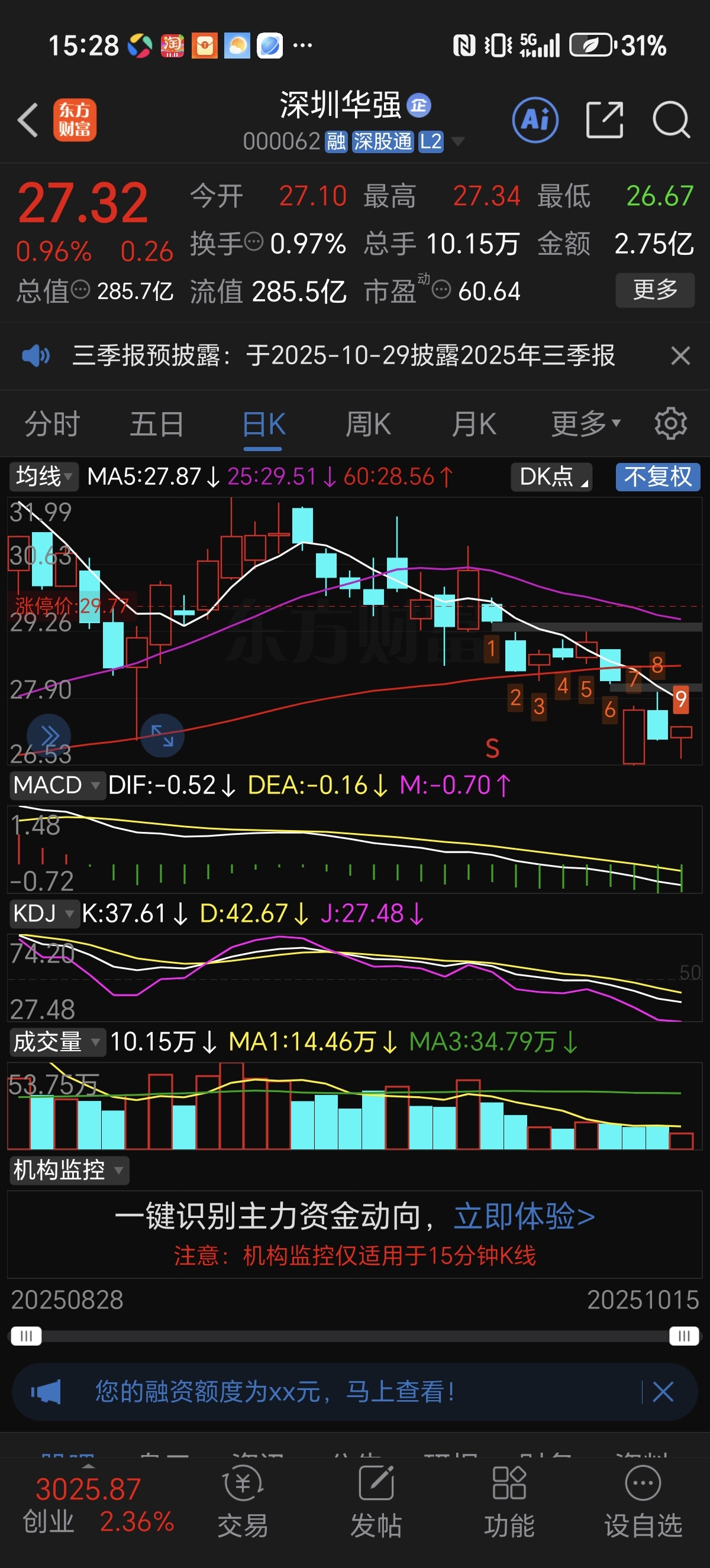Tap the 换手 info smiley icon
Viewport: 710px width, 1568px height.
tap(253, 242)
